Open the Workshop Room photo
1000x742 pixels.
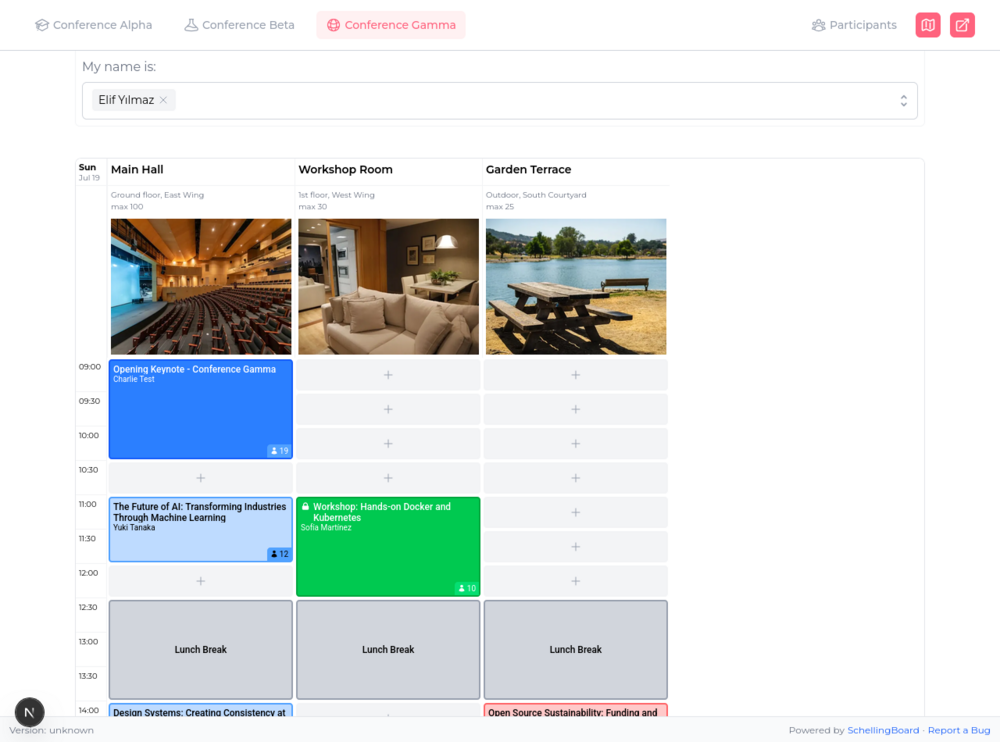[388, 286]
